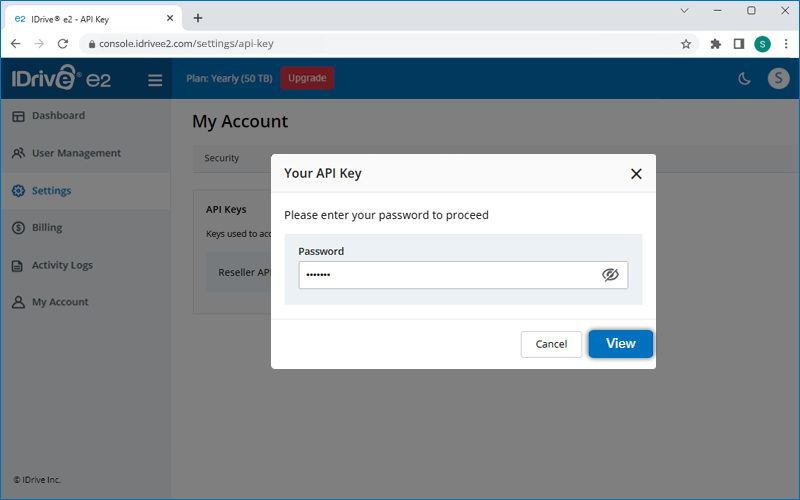
Task: Toggle password visibility eye icon
Action: pos(610,275)
